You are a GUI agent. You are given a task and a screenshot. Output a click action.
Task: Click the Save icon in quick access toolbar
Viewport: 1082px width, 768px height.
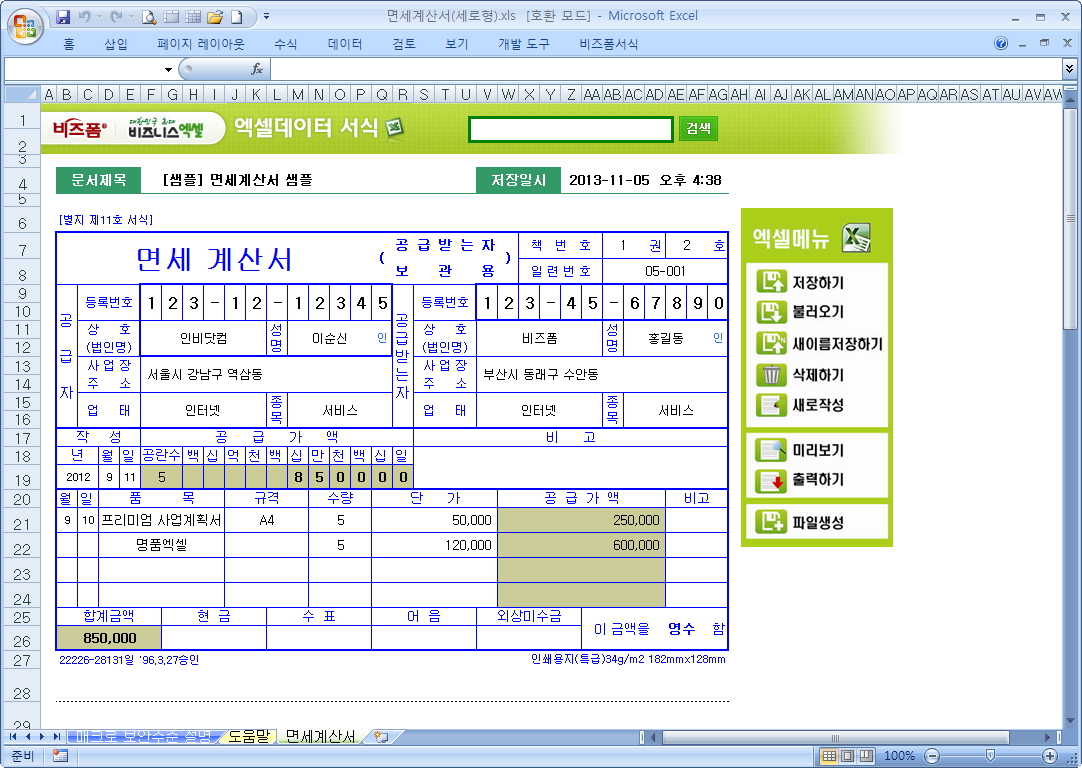(63, 17)
